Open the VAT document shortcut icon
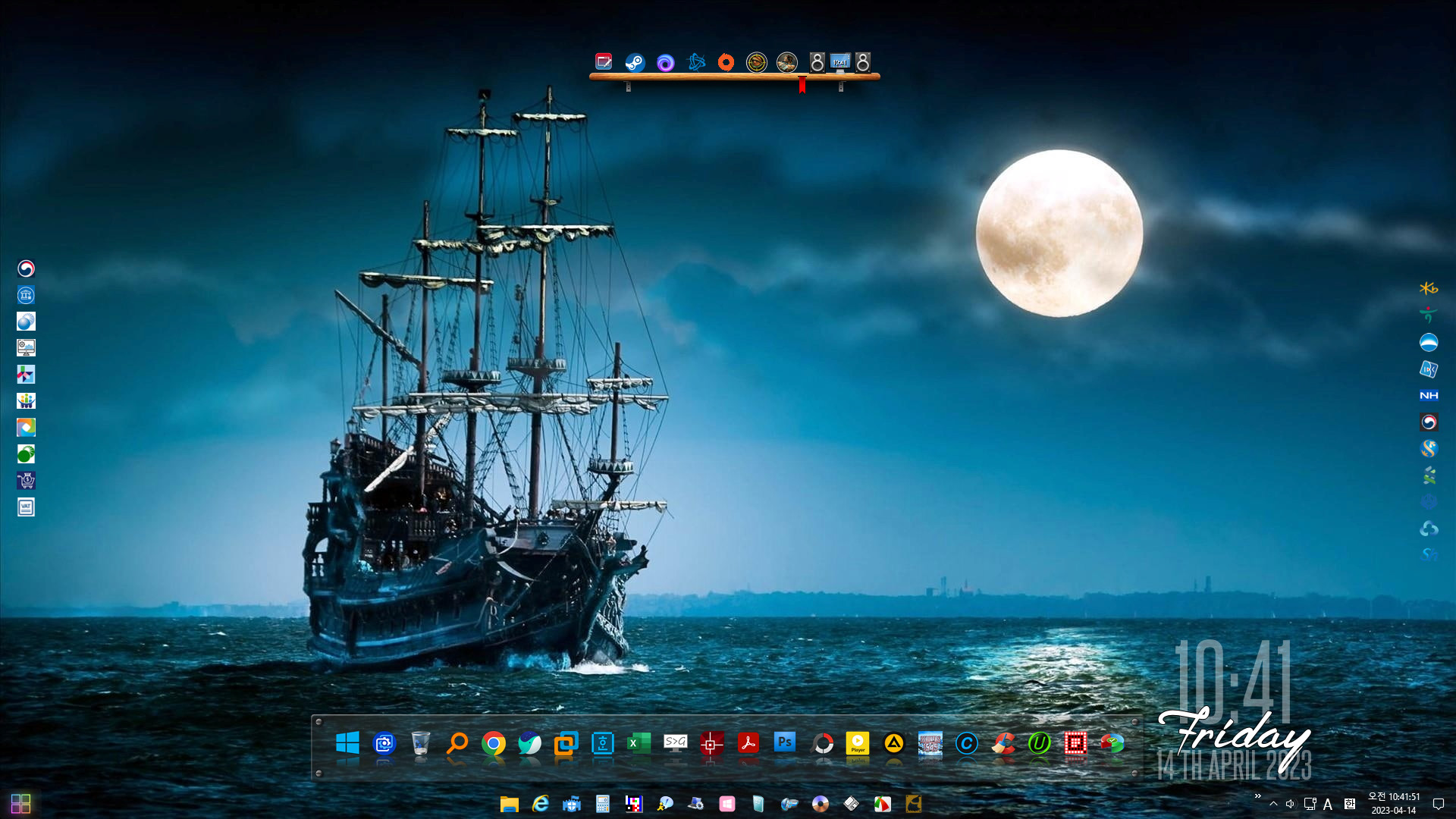1456x819 pixels. pos(26,507)
